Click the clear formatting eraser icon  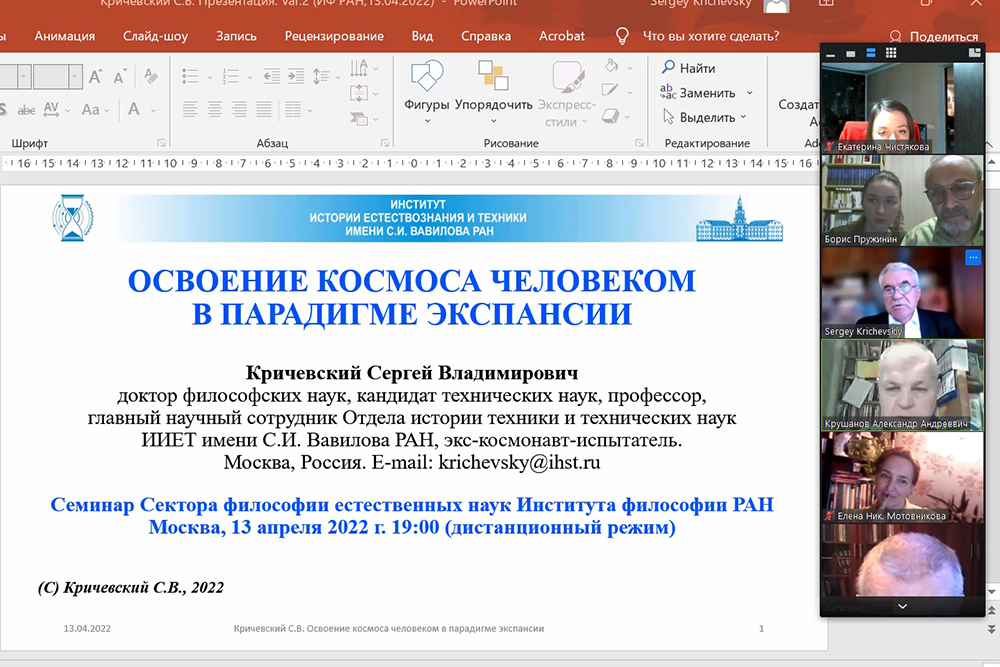tap(150, 76)
